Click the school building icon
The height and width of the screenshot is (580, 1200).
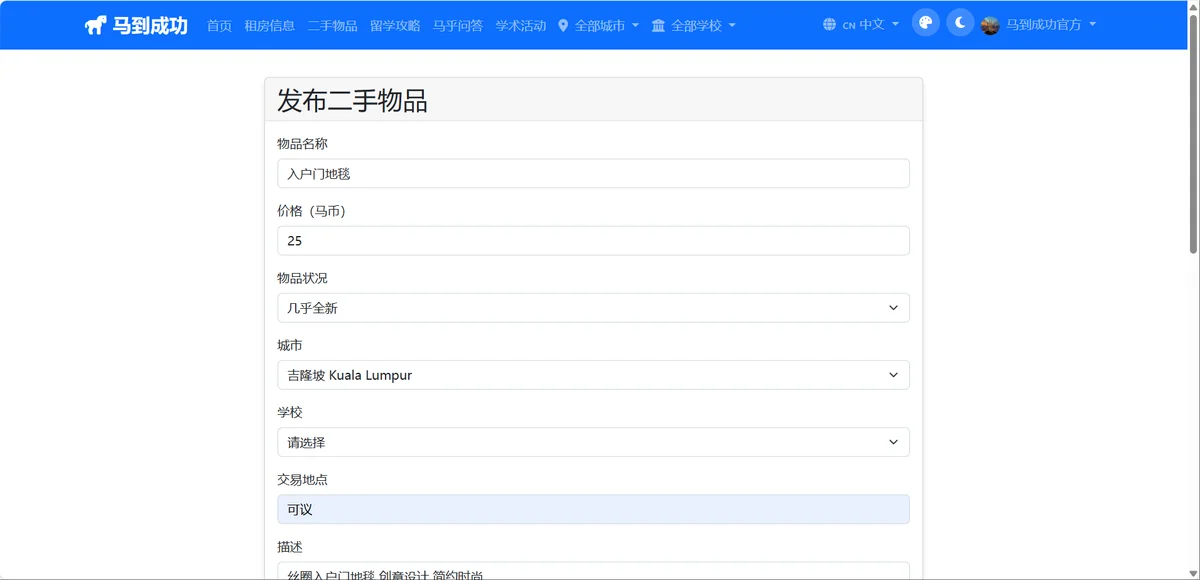coord(658,25)
